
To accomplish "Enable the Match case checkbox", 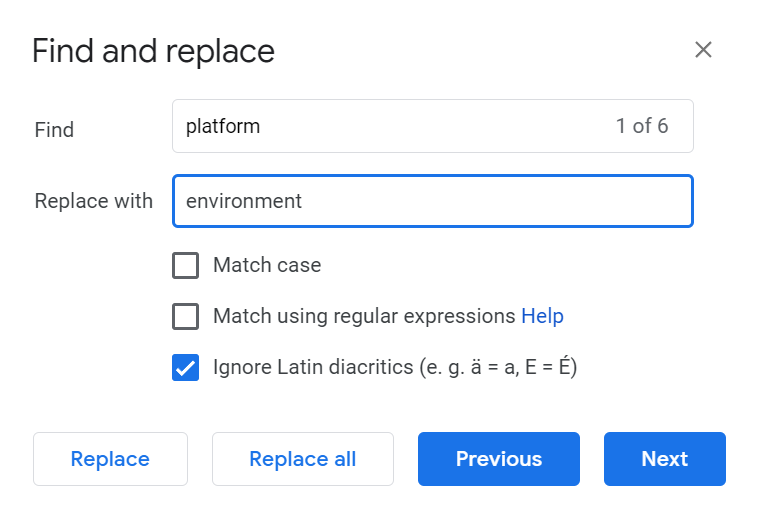I will coord(185,265).
